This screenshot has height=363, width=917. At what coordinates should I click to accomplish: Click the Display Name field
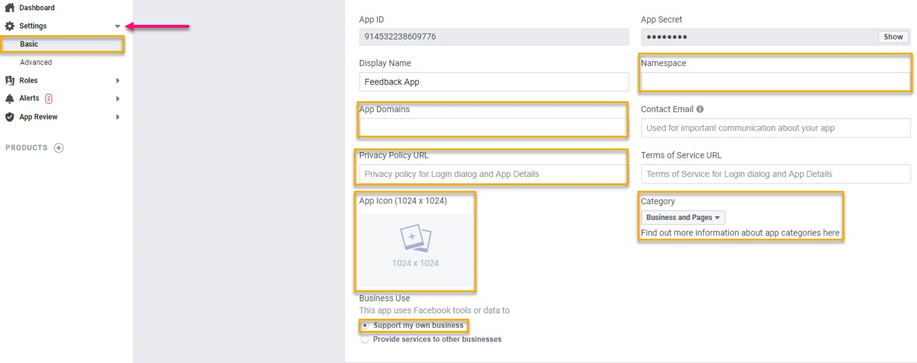coord(494,82)
